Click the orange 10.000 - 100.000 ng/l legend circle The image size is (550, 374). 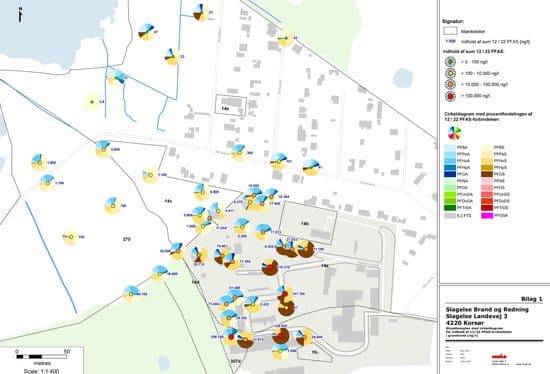coord(450,85)
